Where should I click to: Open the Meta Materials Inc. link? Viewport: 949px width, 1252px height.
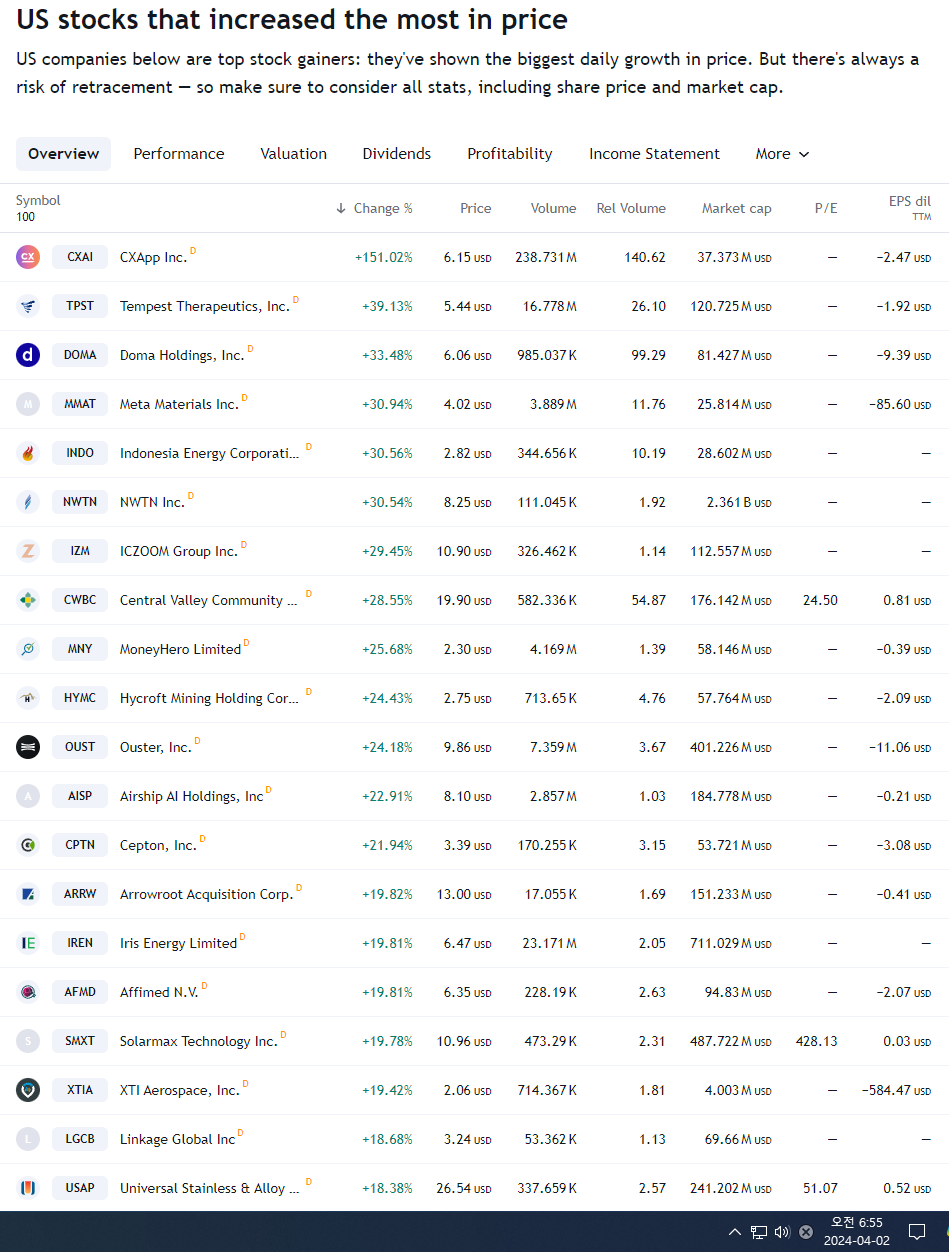pyautogui.click(x=179, y=404)
